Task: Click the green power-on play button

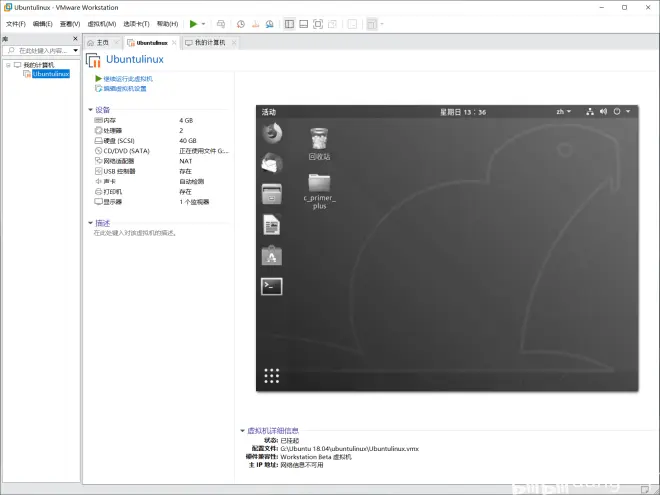Action: point(193,24)
